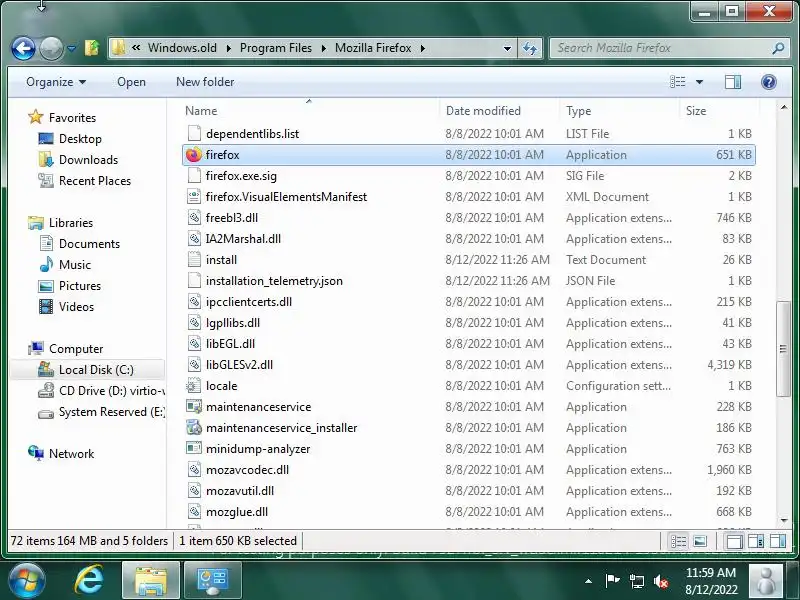This screenshot has width=800, height=600.
Task: Click the Open toolbar button
Action: (x=131, y=82)
